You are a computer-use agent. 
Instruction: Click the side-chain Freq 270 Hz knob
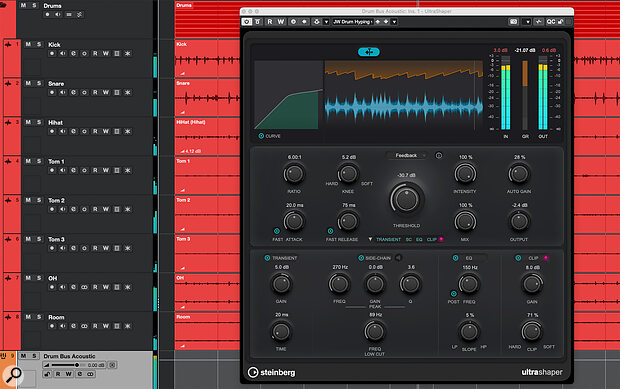click(339, 284)
